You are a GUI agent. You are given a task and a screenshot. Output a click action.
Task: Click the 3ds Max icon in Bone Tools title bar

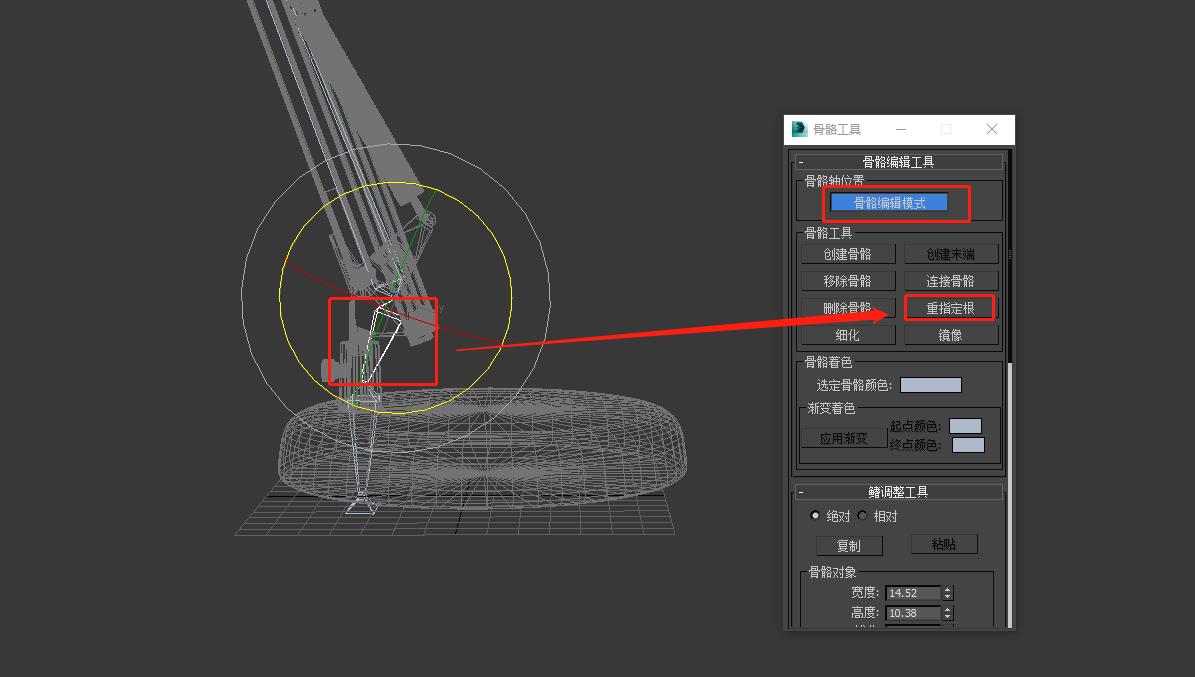[800, 129]
